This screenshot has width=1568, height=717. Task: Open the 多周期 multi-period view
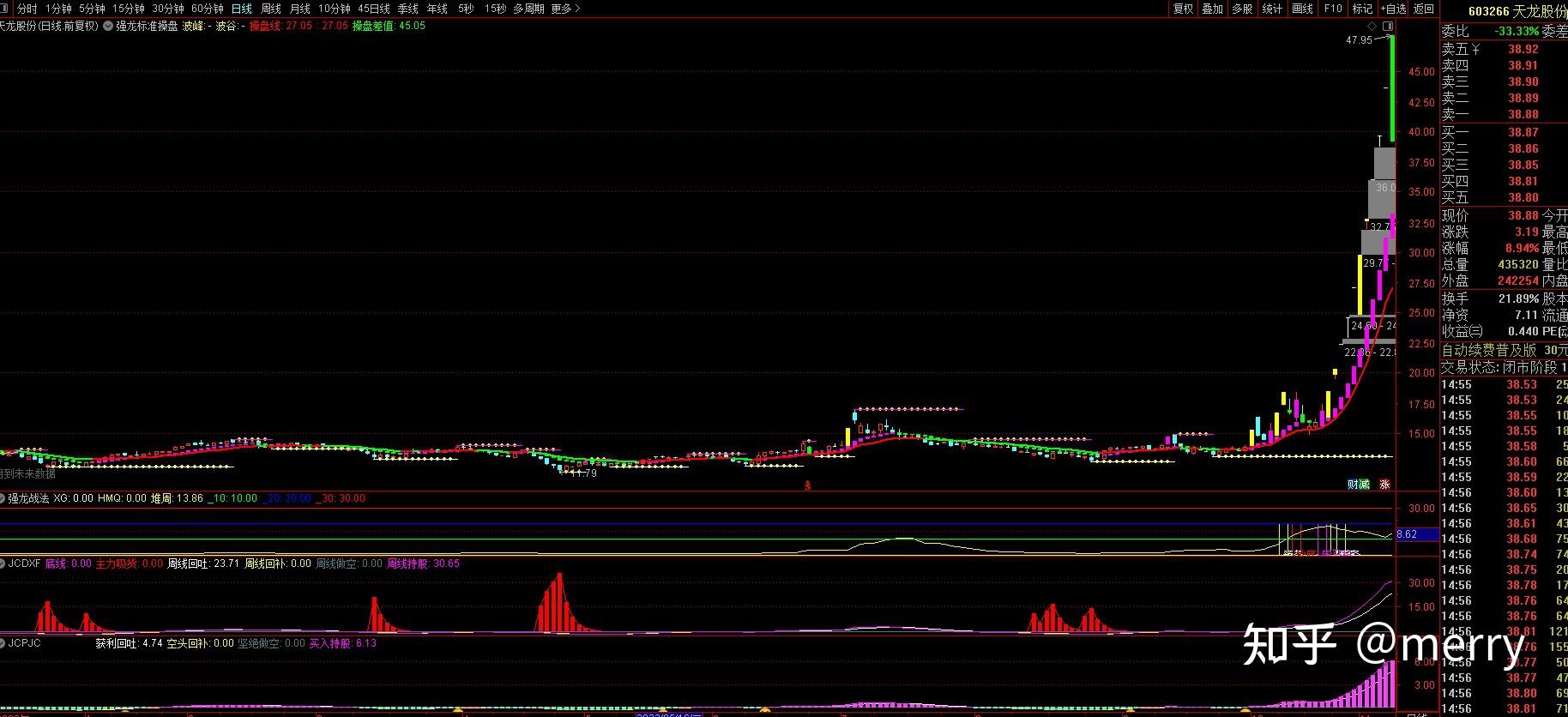pos(528,9)
